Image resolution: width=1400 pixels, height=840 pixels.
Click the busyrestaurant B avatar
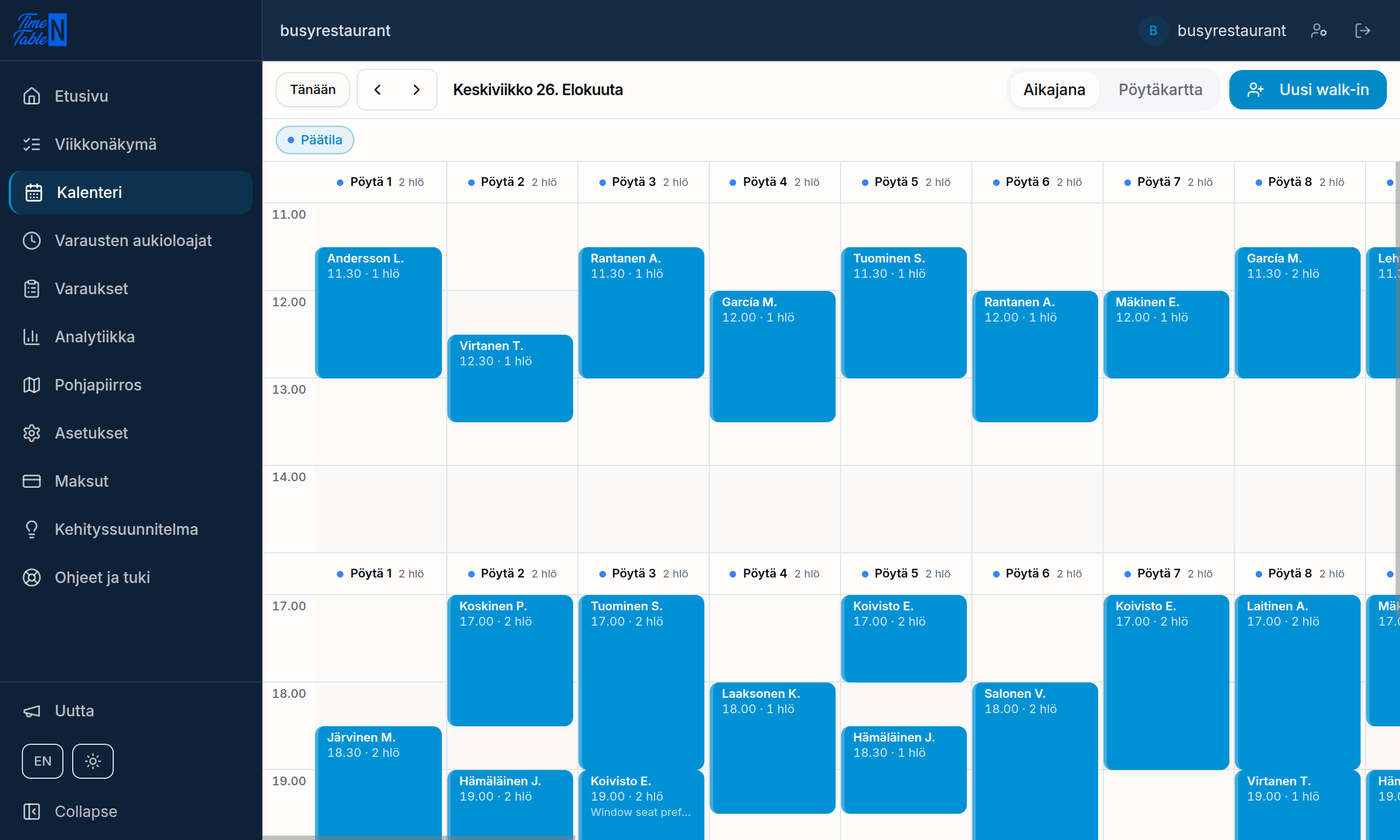(1153, 31)
